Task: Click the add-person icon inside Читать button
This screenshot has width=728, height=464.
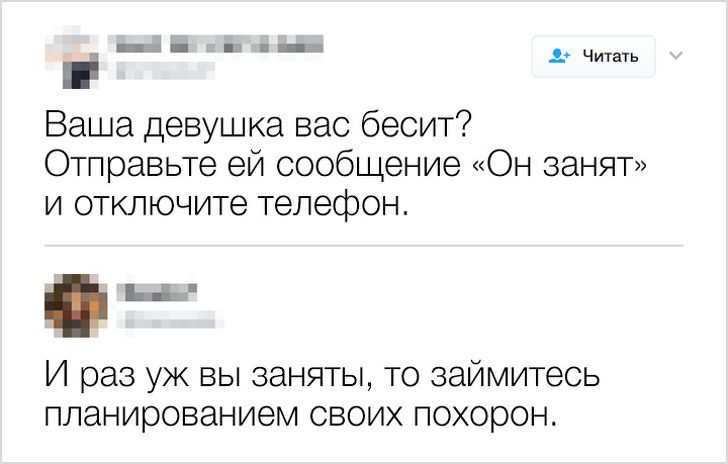Action: coord(559,56)
